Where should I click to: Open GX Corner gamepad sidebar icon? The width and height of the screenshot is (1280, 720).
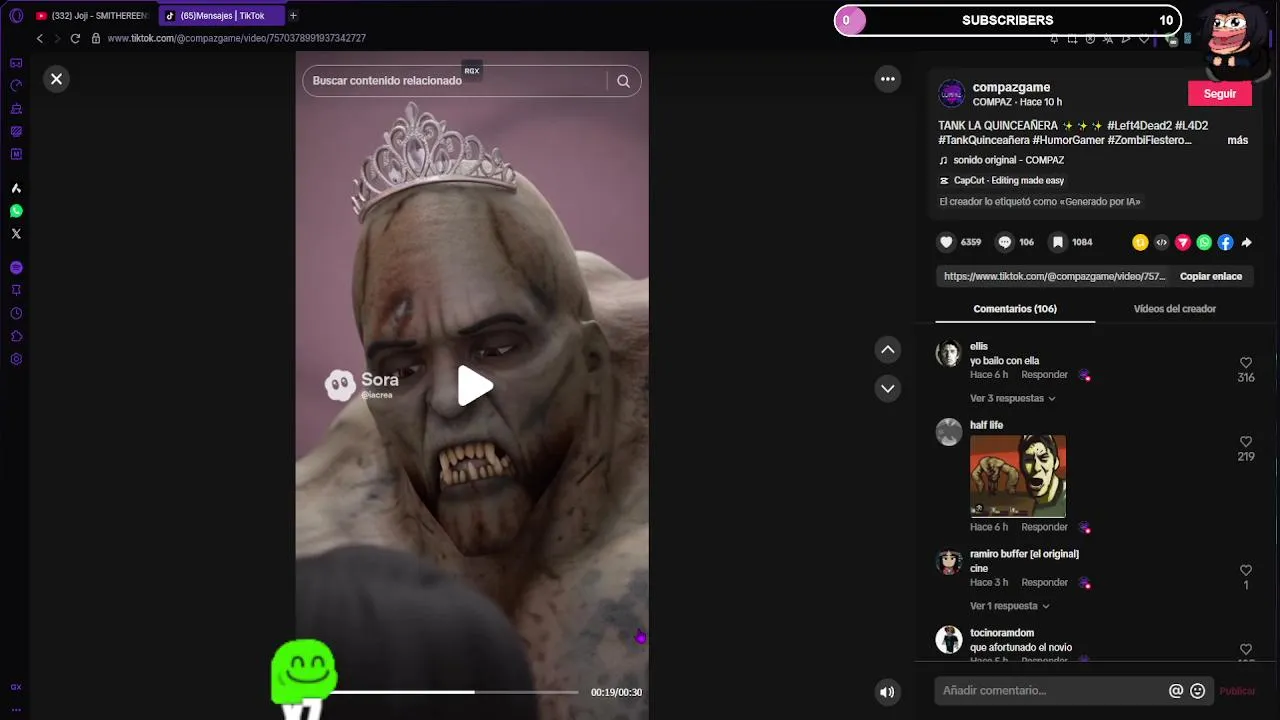click(16, 63)
